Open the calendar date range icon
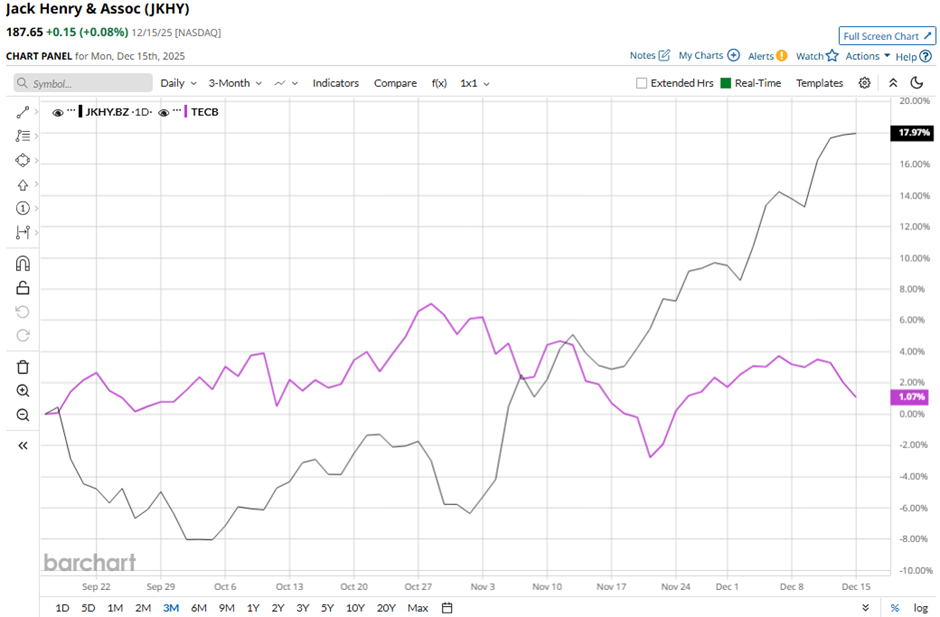Screen dimensions: 940x617 pyautogui.click(x=447, y=608)
